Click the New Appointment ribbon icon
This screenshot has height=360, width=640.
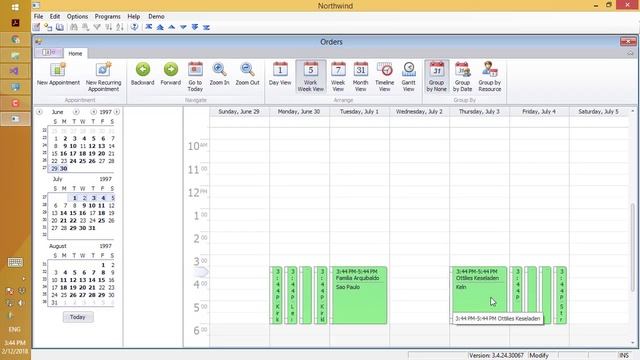pyautogui.click(x=58, y=74)
